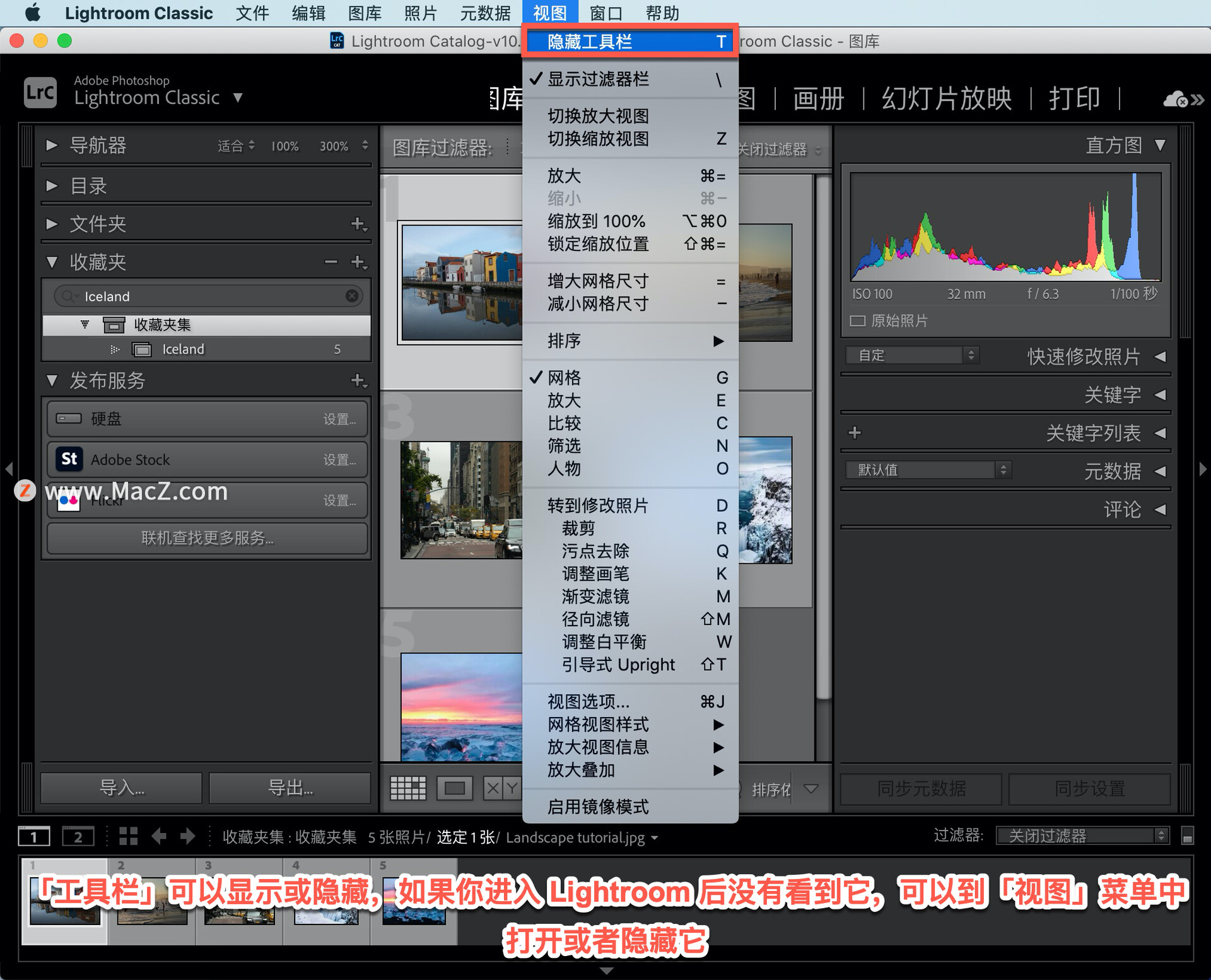This screenshot has height=980, width=1211.
Task: Select main window display button 1
Action: (34, 837)
